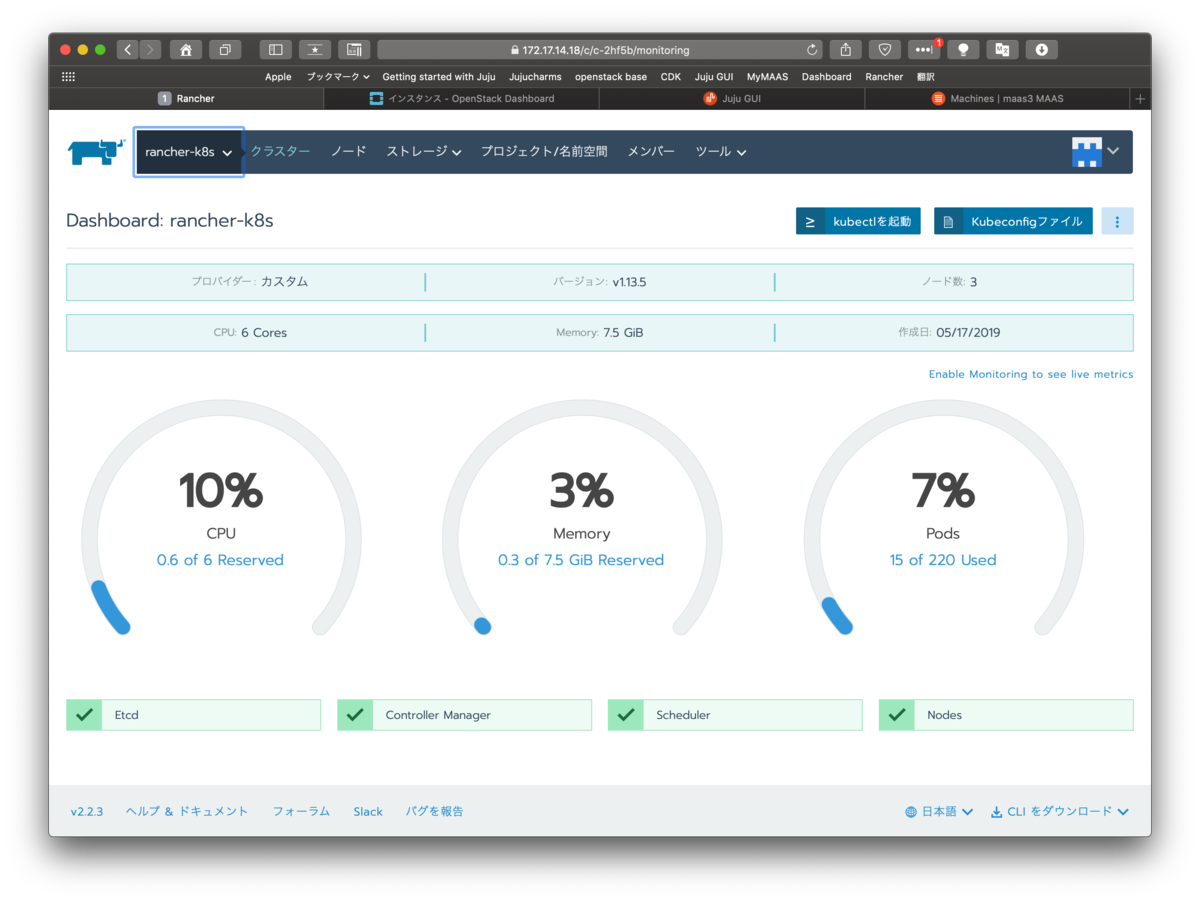Screen dimensions: 1200x901
Task: Open the favorites grid icon
Action: 68,77
